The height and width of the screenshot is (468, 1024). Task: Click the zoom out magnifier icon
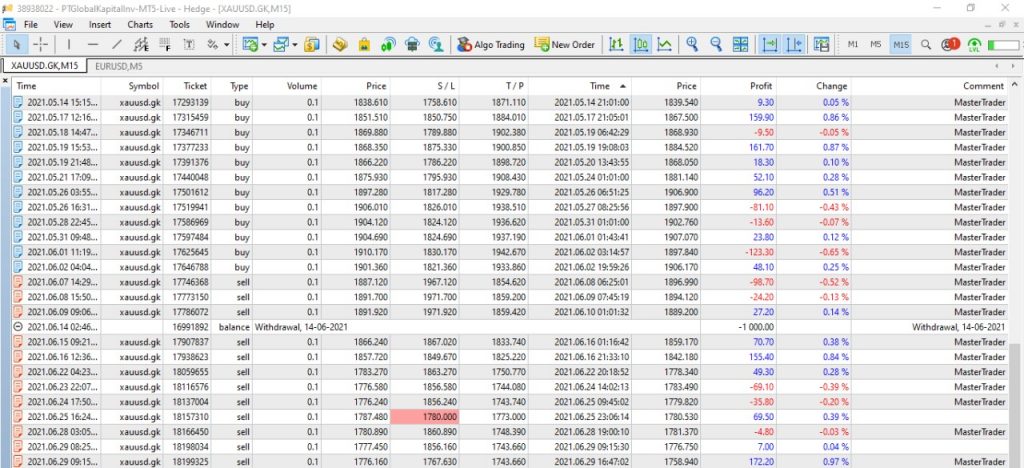coord(716,45)
